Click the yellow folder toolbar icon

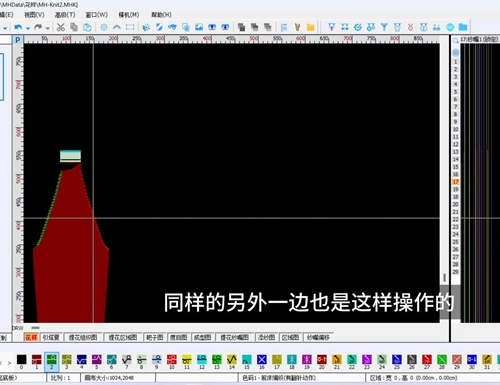[311, 27]
